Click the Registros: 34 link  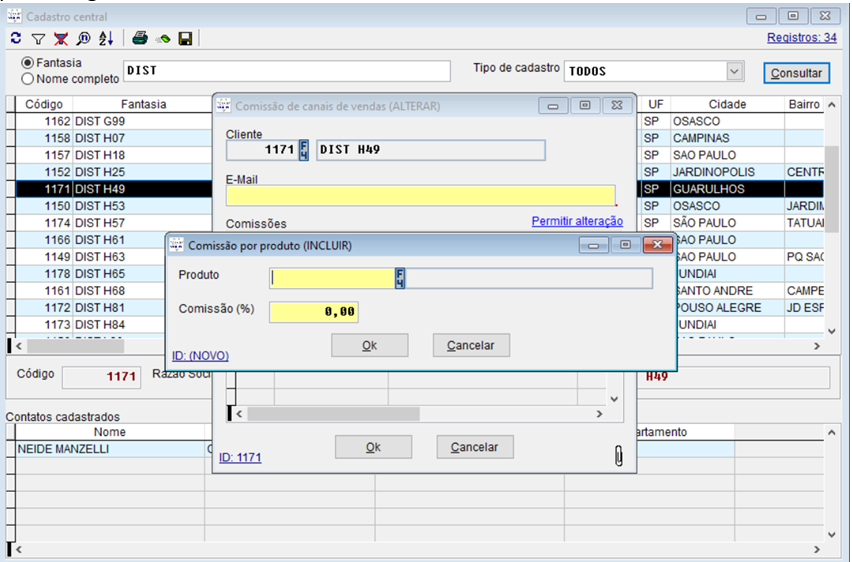[x=801, y=38]
